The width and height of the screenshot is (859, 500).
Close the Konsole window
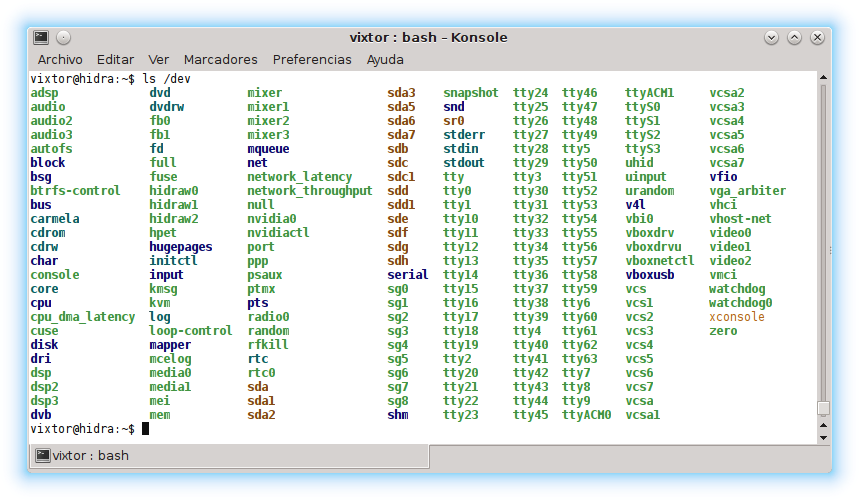pyautogui.click(x=817, y=38)
